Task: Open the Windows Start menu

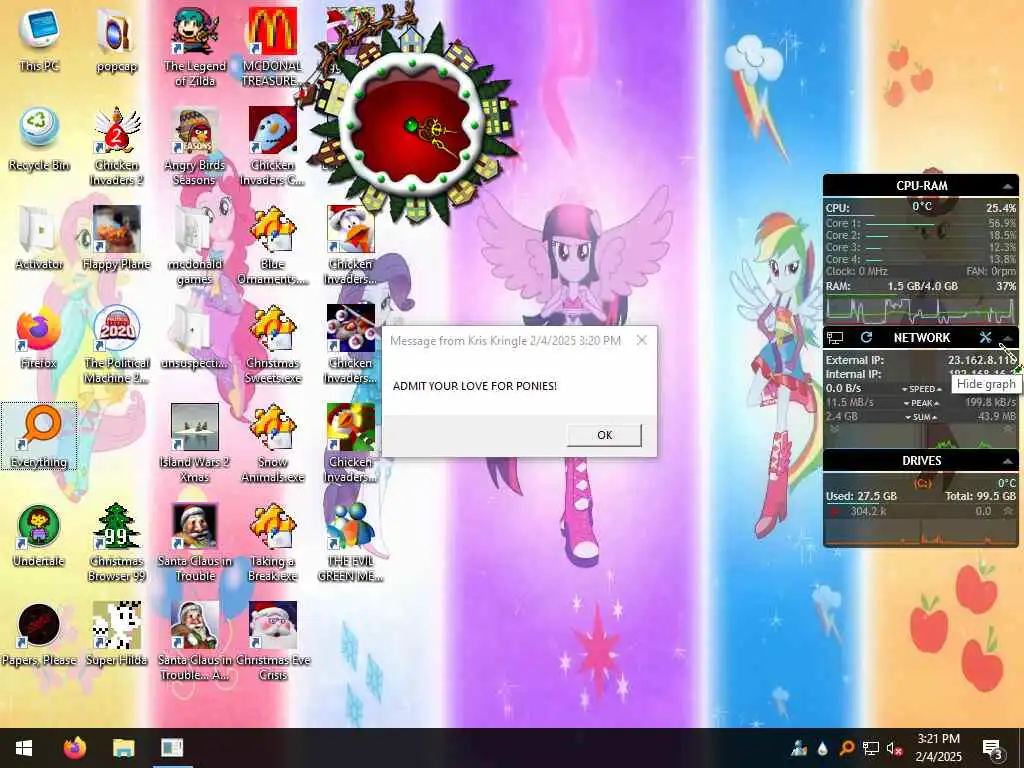Action: tap(24, 748)
